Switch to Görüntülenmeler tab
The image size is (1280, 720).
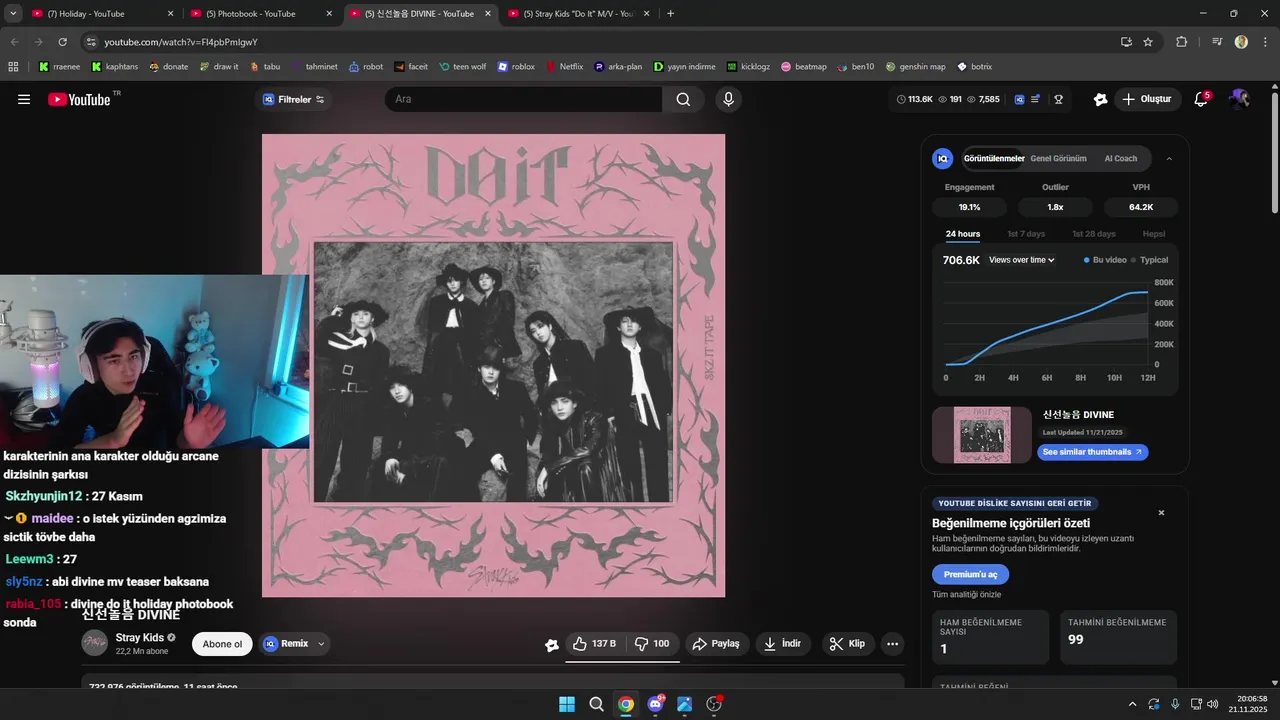993,158
